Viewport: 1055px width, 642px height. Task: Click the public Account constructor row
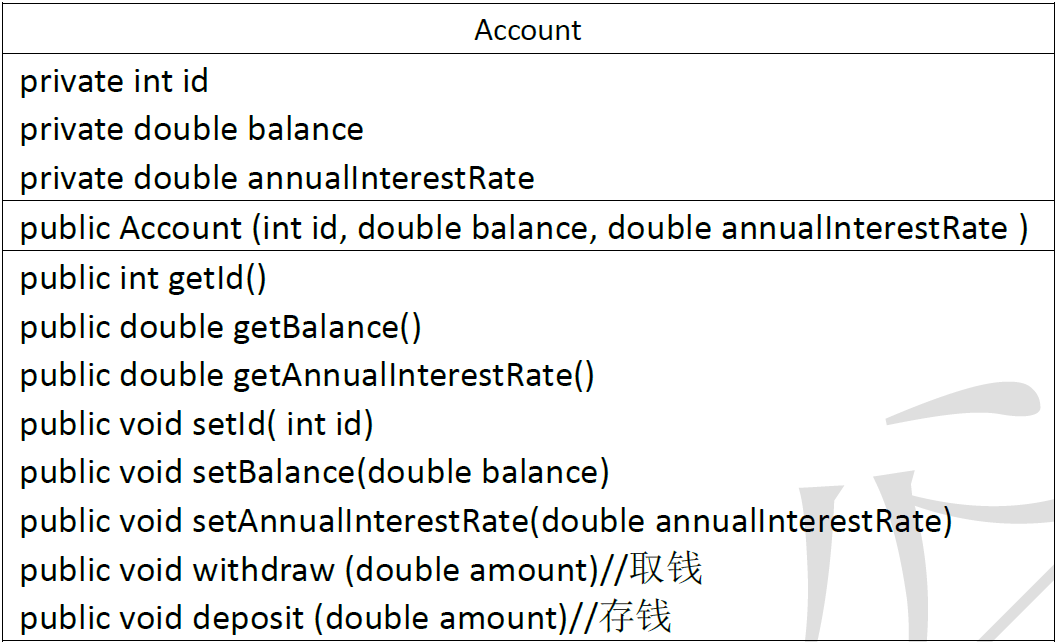pyautogui.click(x=523, y=228)
